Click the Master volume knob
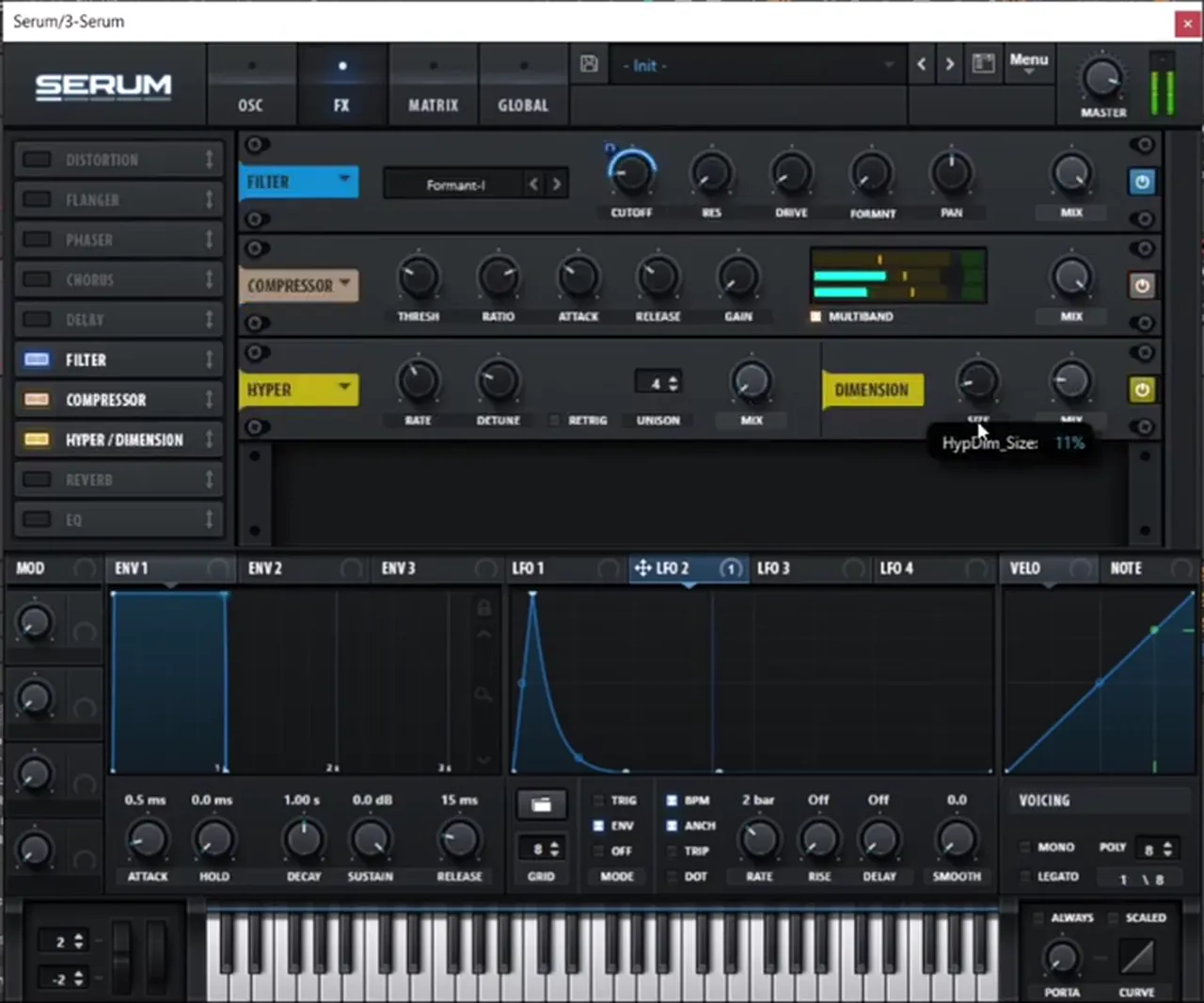This screenshot has width=1204, height=1003. [1101, 77]
